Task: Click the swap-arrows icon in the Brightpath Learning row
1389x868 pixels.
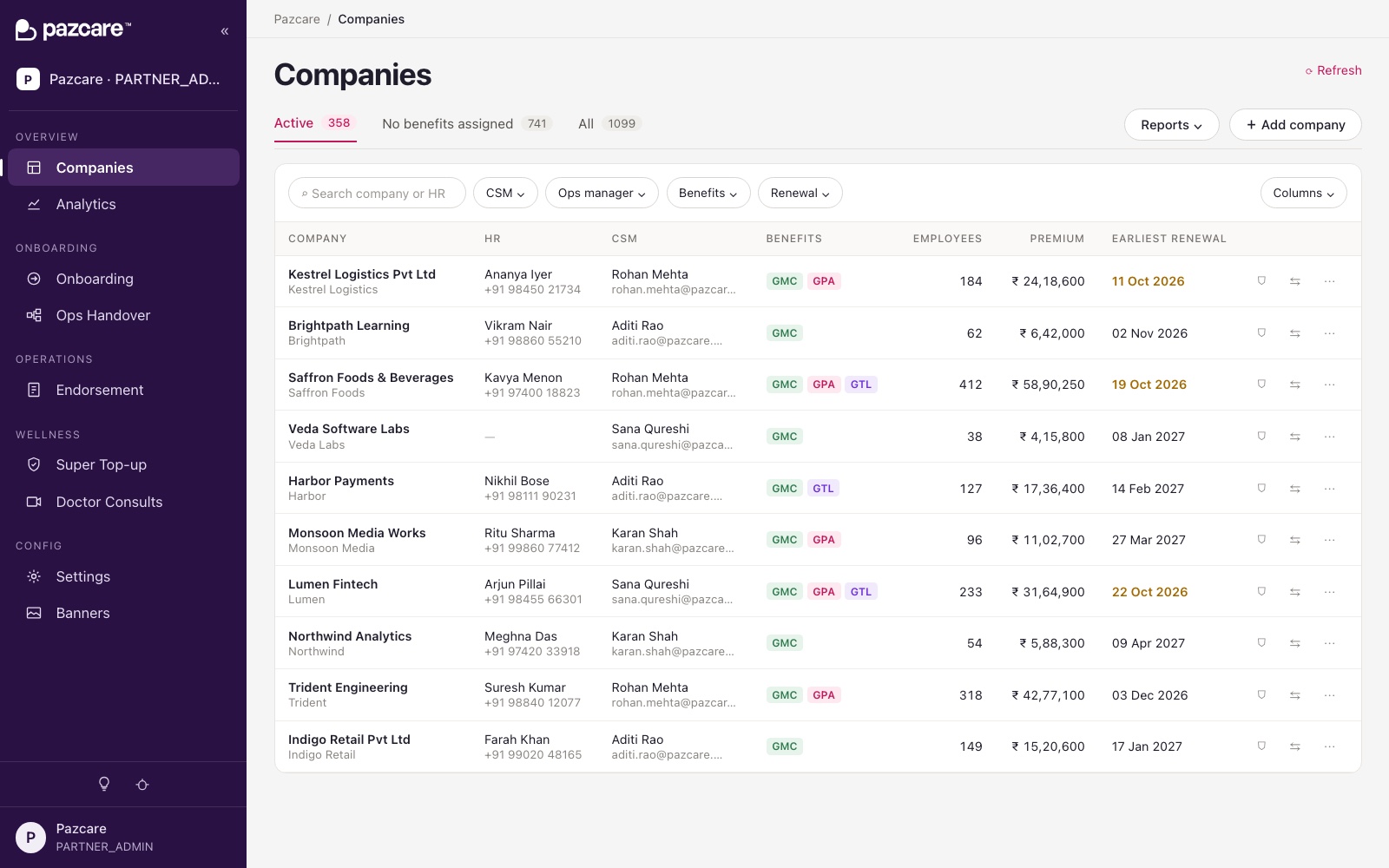Action: (x=1294, y=333)
